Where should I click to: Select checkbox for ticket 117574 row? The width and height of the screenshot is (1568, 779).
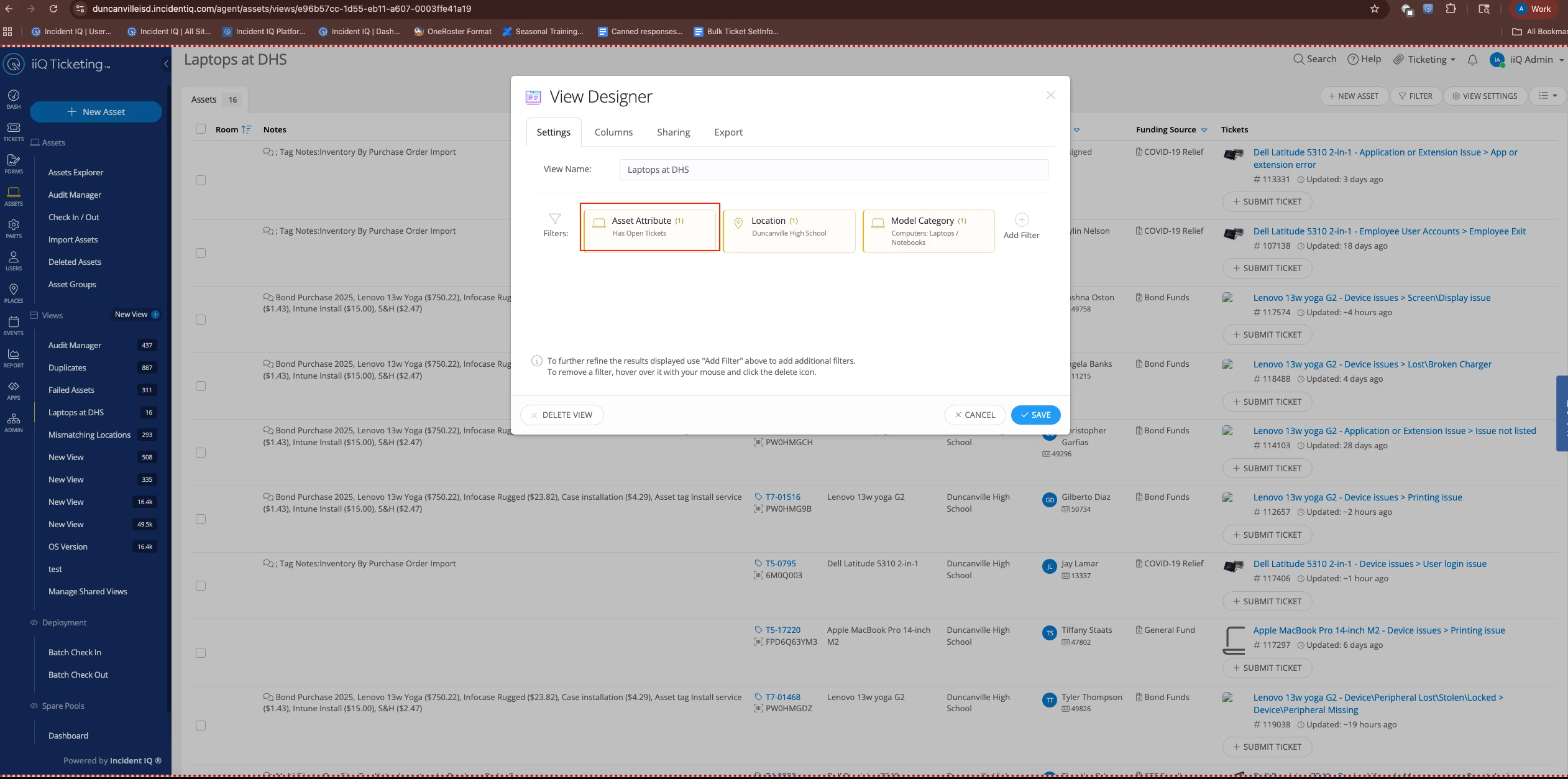coord(200,320)
